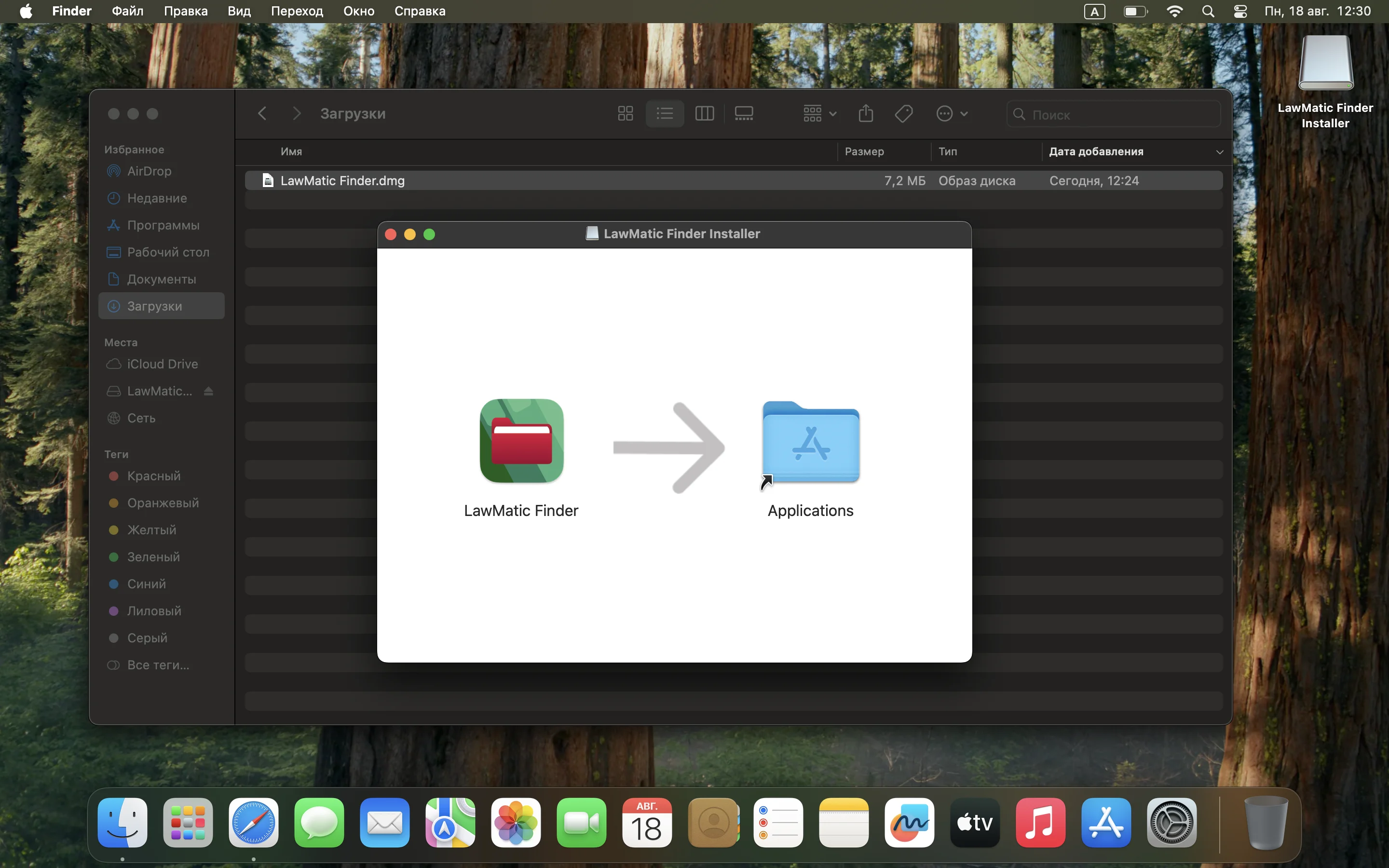Viewport: 1389px width, 868px height.
Task: Eject the LawMatic volume in sidebar
Action: click(208, 391)
